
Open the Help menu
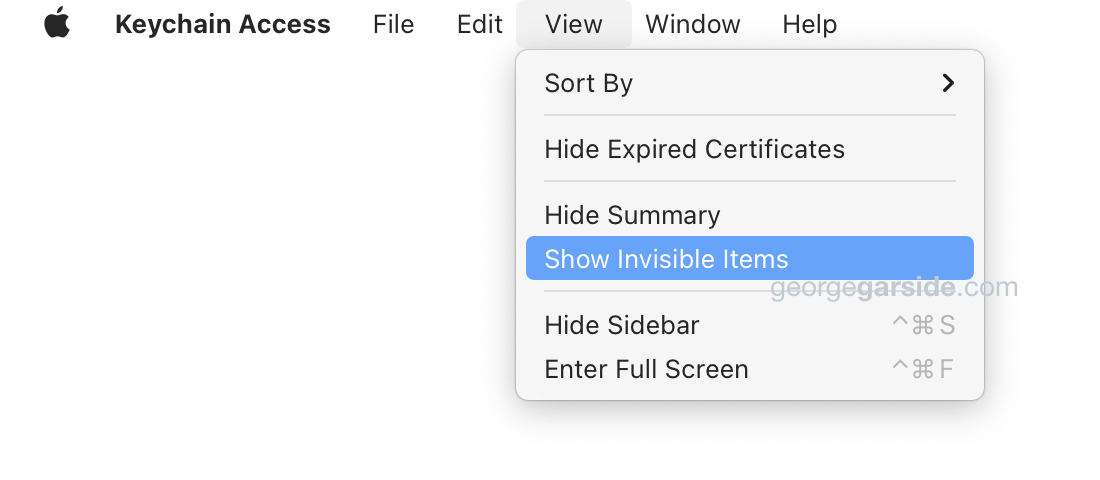point(810,24)
